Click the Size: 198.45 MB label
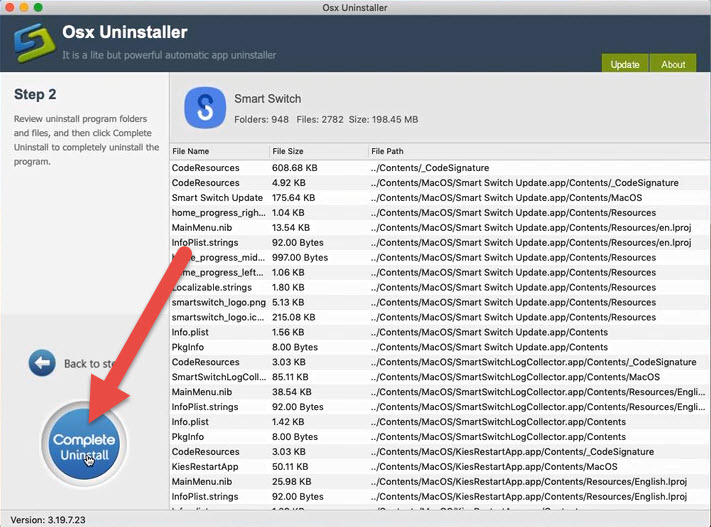Viewport: 711px width, 527px height. point(383,120)
